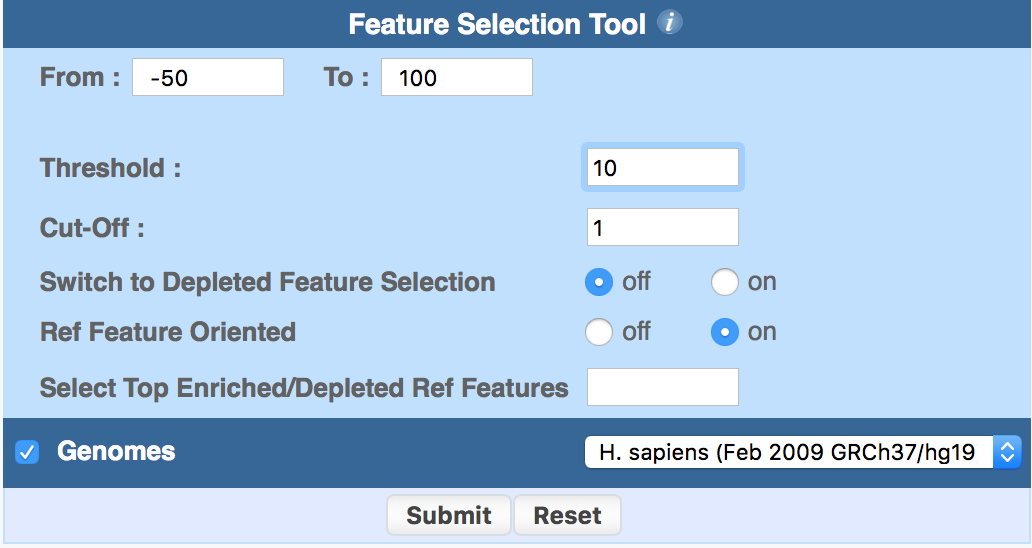Open the H. sapiens genome dropdown
The width and height of the screenshot is (1032, 548).
point(802,452)
